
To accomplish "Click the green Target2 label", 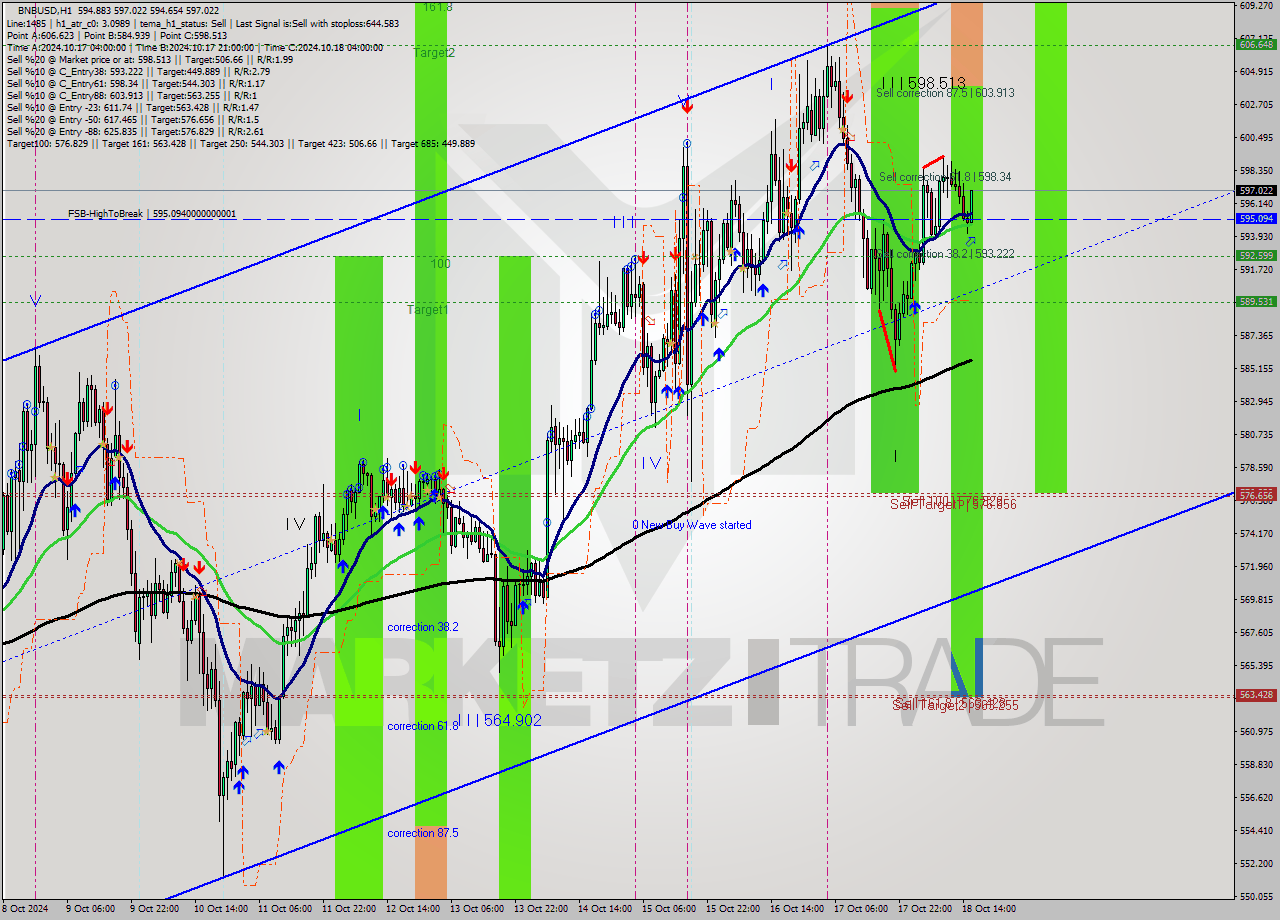I will point(435,53).
